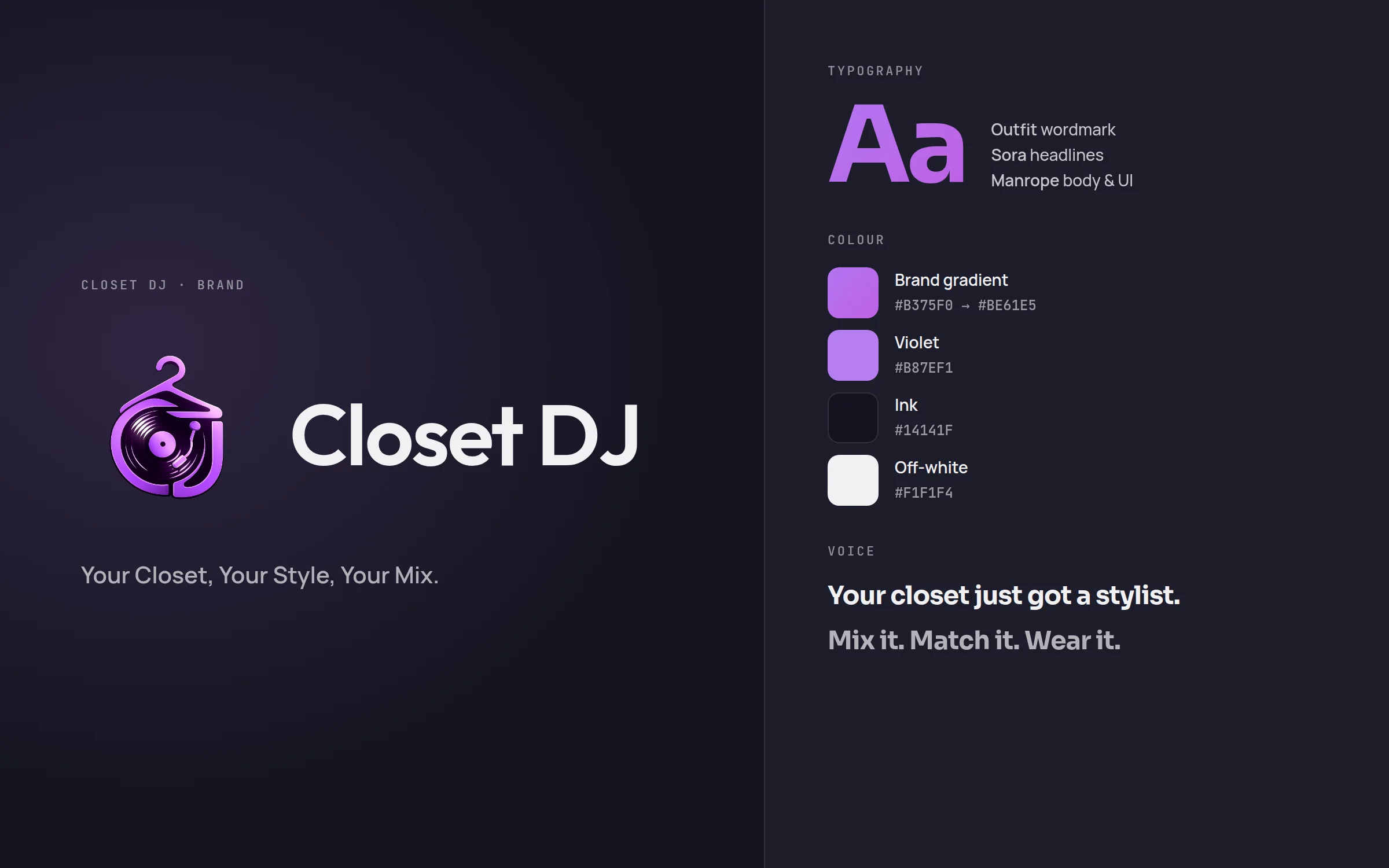Image resolution: width=1389 pixels, height=868 pixels.
Task: Click the COLOUR section heading
Action: [856, 240]
